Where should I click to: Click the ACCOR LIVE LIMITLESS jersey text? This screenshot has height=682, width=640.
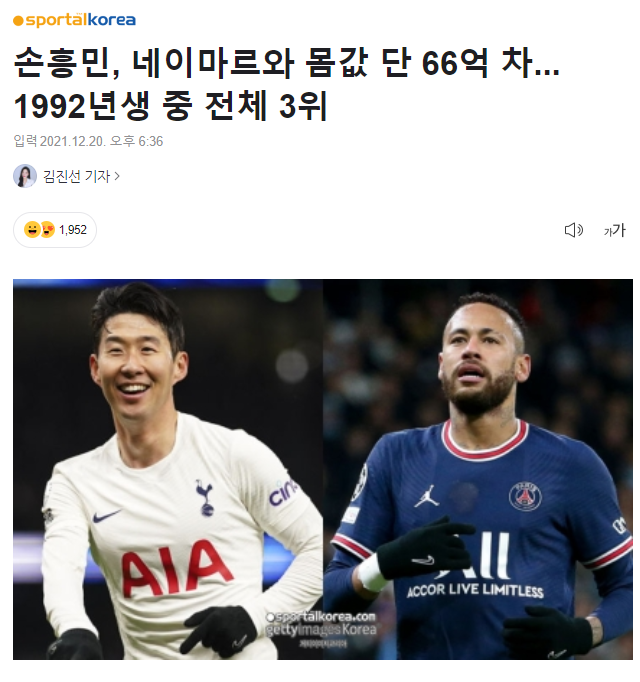pyautogui.click(x=475, y=591)
